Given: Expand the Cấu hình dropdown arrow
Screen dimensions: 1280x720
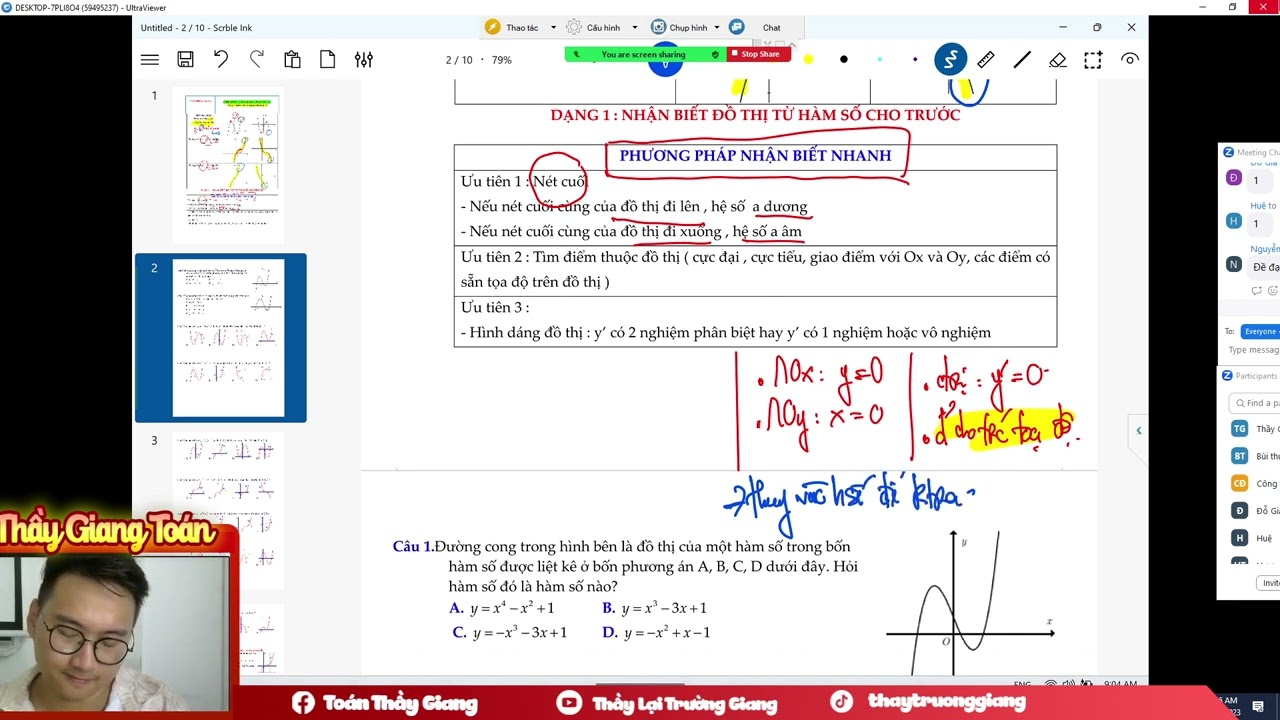Looking at the screenshot, I should (634, 28).
